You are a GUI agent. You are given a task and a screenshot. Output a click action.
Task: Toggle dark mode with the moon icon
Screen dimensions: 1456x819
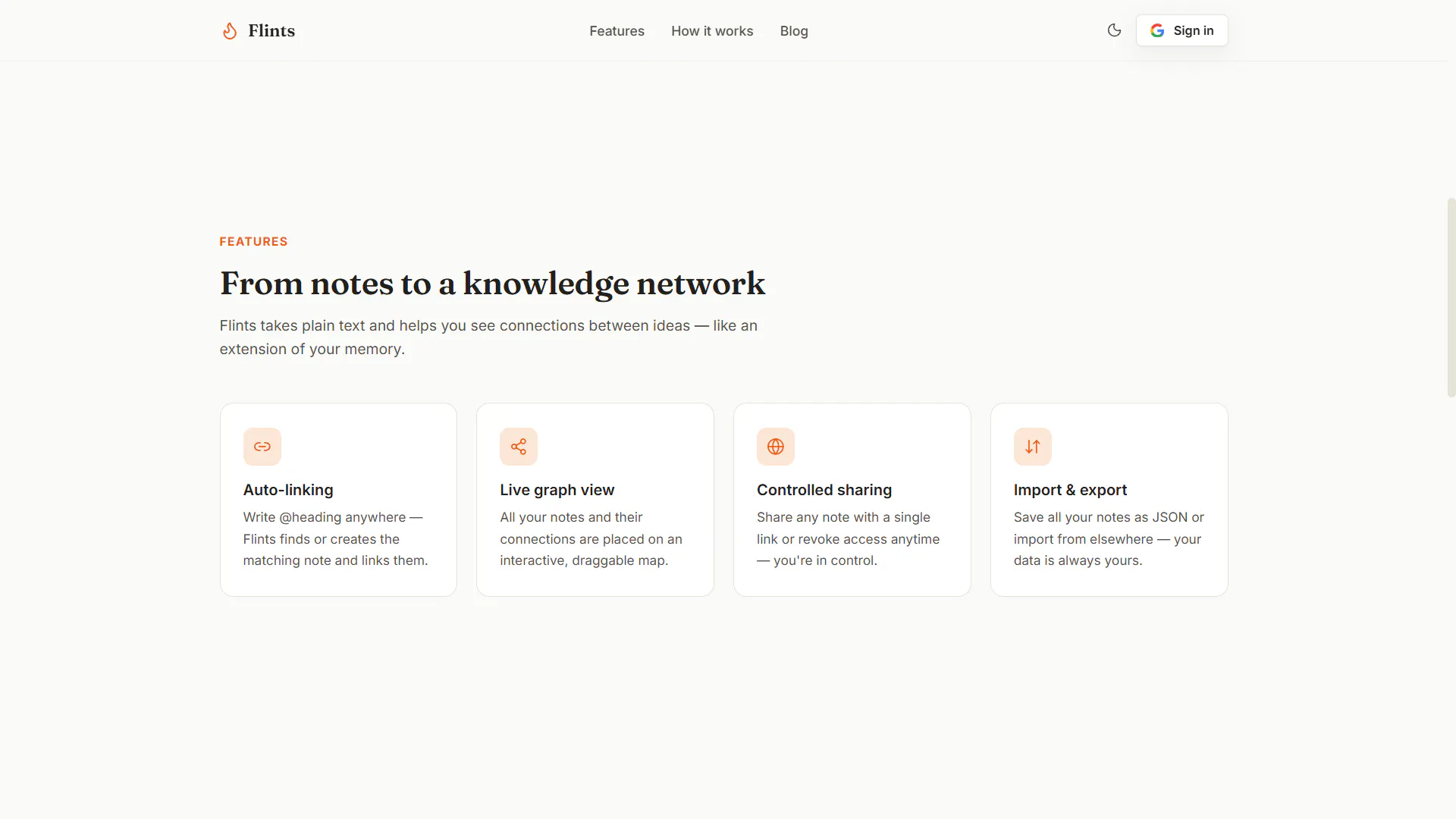pyautogui.click(x=1114, y=30)
